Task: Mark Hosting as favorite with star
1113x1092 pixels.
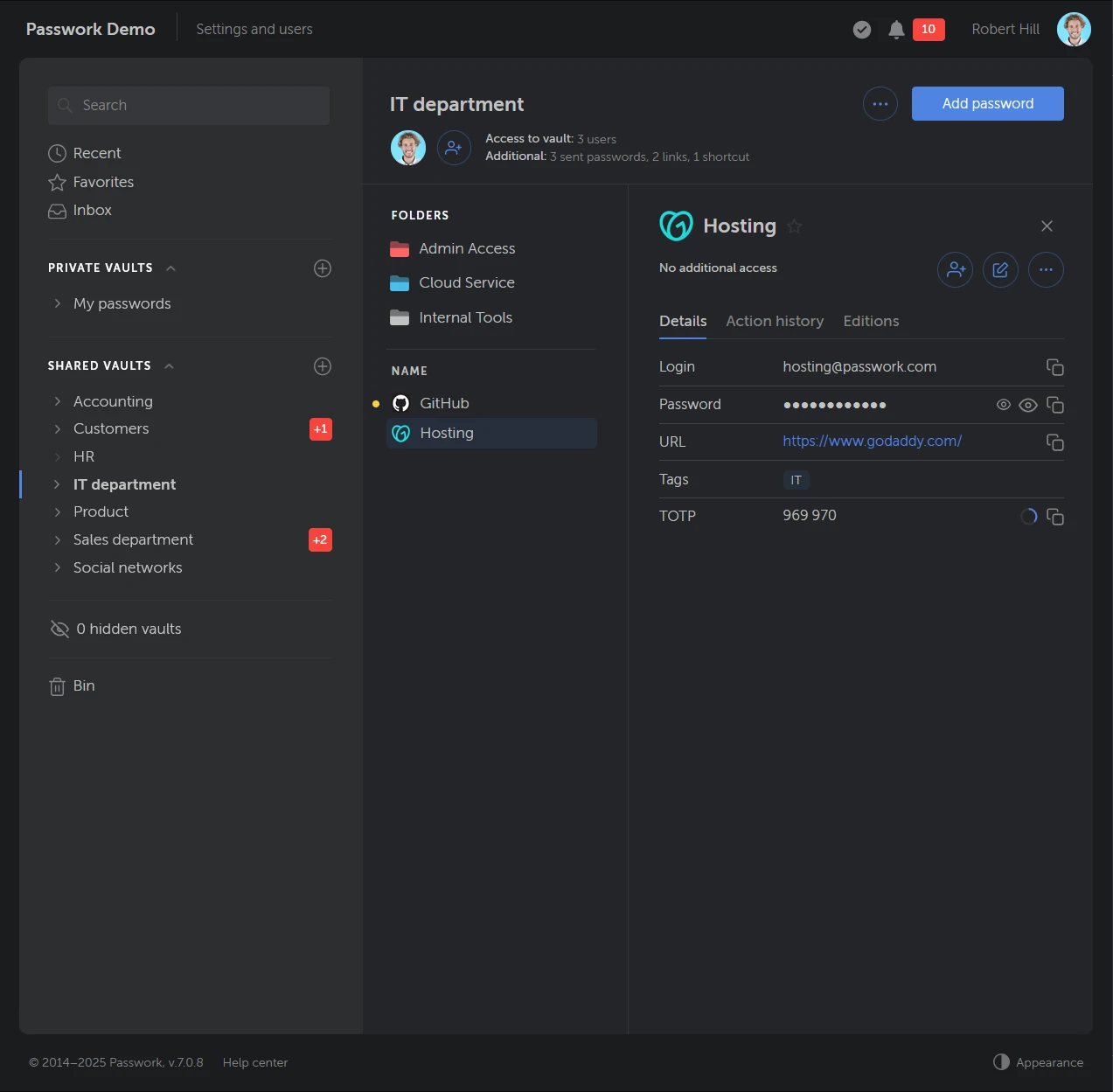Action: [795, 226]
